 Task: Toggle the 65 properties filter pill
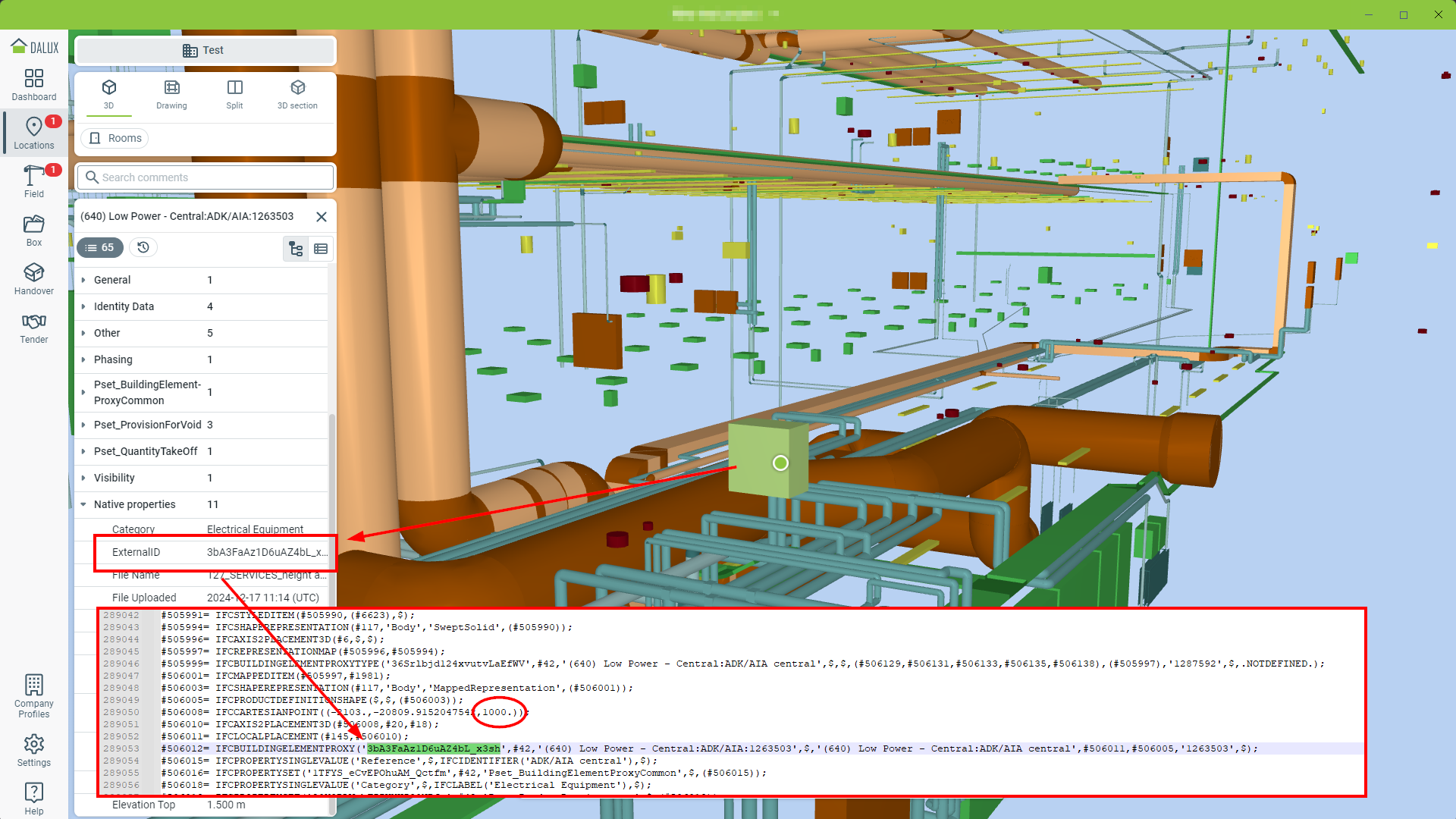(x=99, y=247)
